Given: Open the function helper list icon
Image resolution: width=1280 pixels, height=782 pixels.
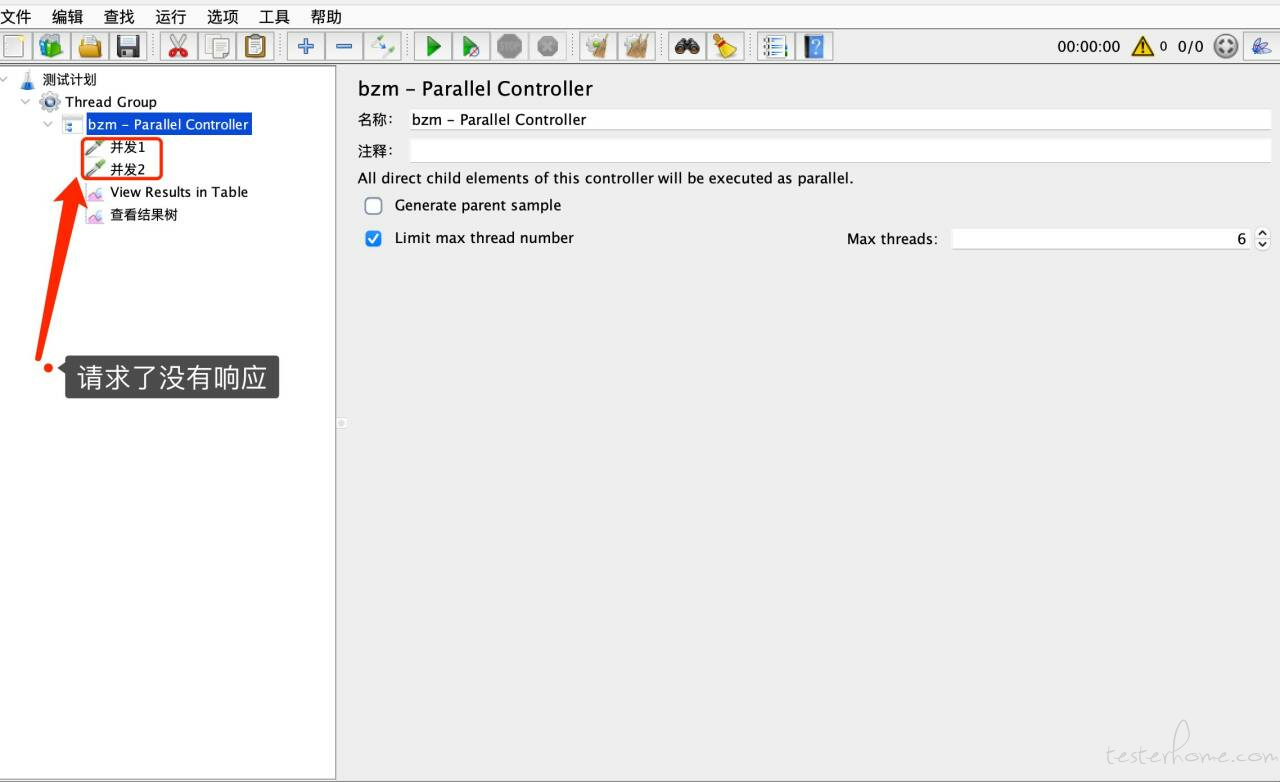Looking at the screenshot, I should pyautogui.click(x=775, y=46).
